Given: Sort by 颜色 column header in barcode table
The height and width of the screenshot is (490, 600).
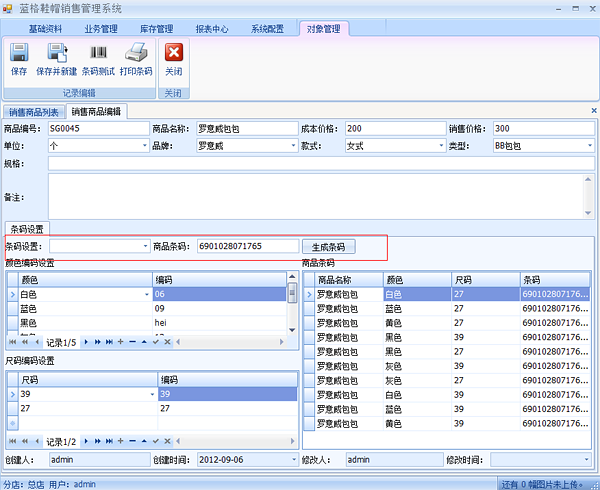Looking at the screenshot, I should coord(416,280).
